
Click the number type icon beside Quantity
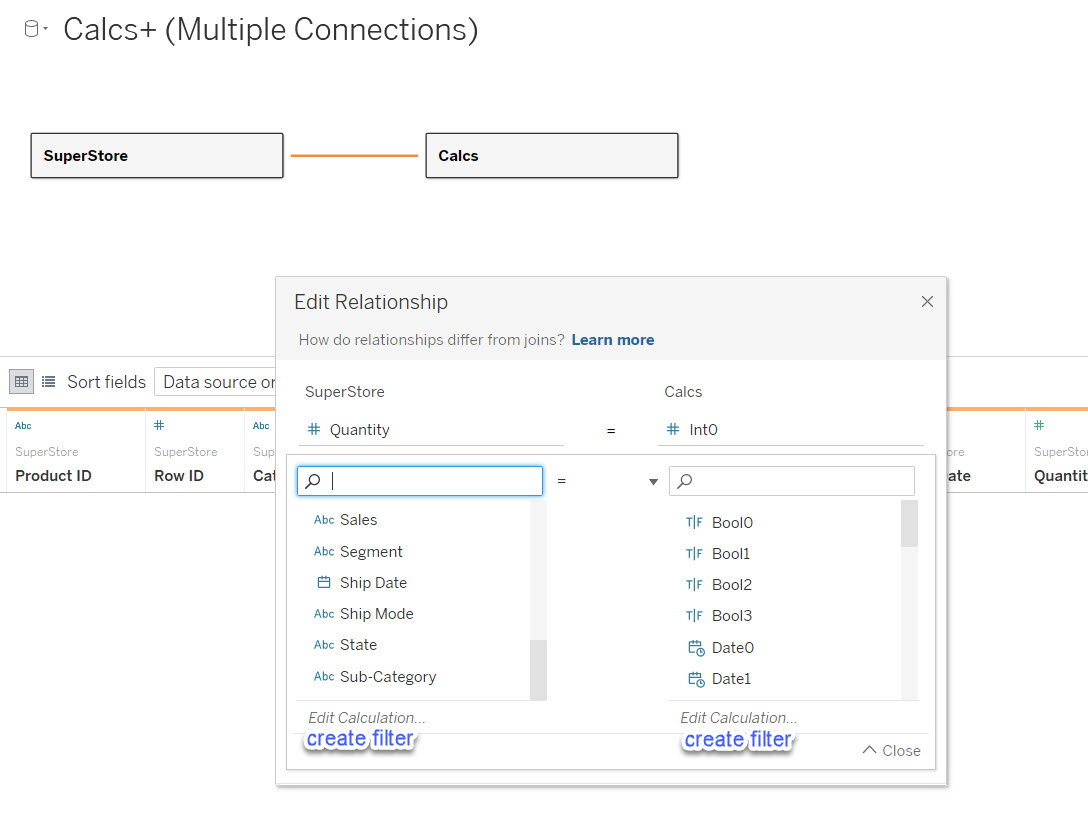314,429
